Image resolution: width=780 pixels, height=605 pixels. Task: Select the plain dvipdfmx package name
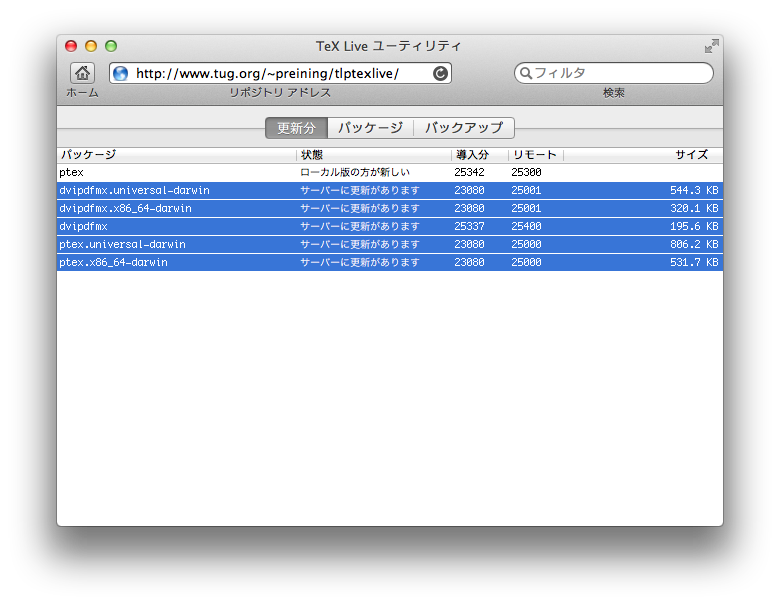(x=83, y=226)
